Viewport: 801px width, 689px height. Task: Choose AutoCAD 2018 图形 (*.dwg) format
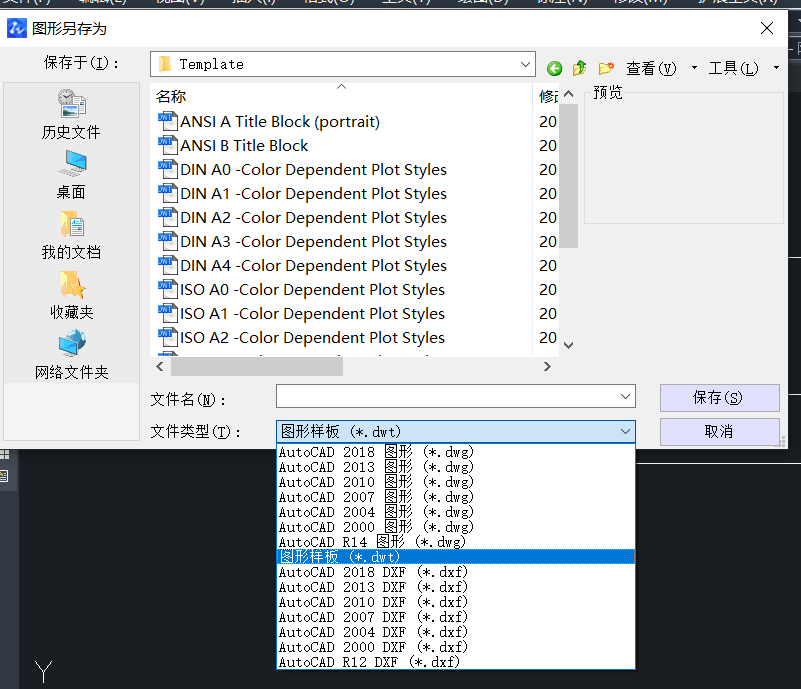[376, 452]
